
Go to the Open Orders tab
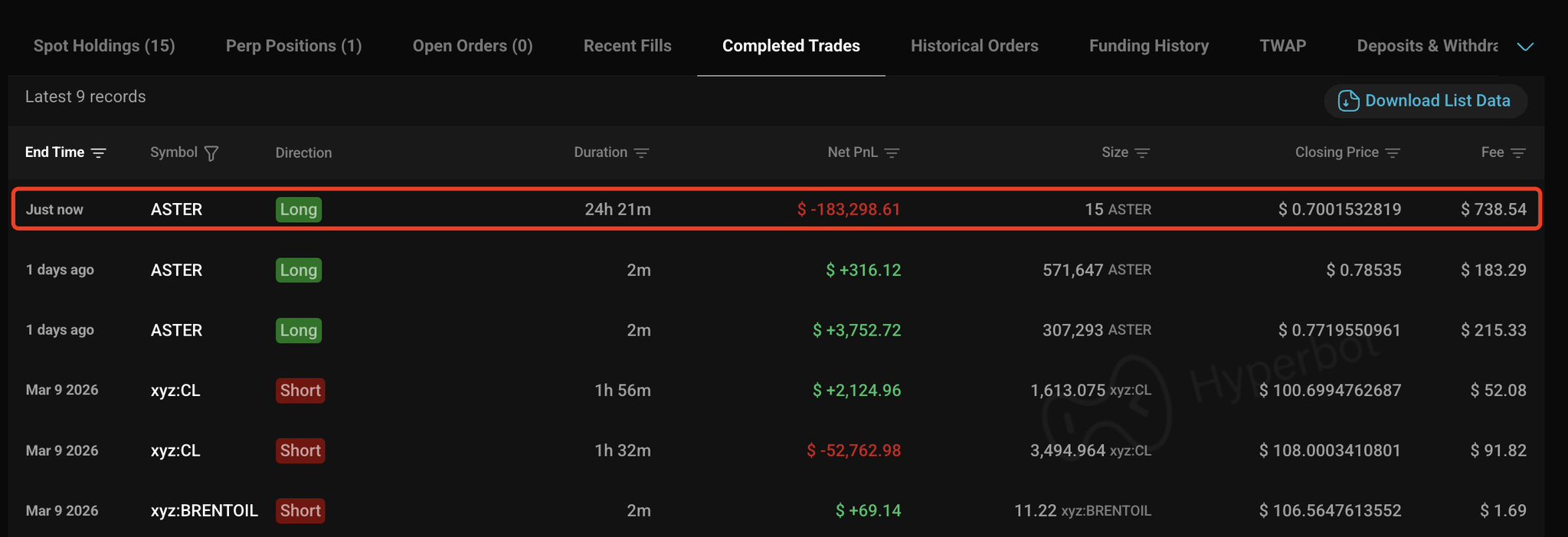pyautogui.click(x=473, y=46)
